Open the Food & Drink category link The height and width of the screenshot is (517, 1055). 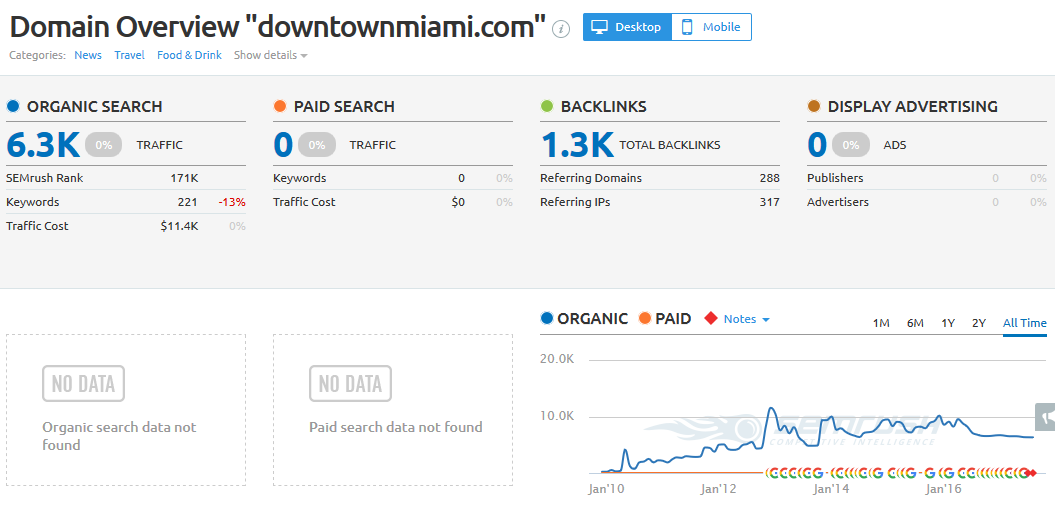pyautogui.click(x=189, y=56)
